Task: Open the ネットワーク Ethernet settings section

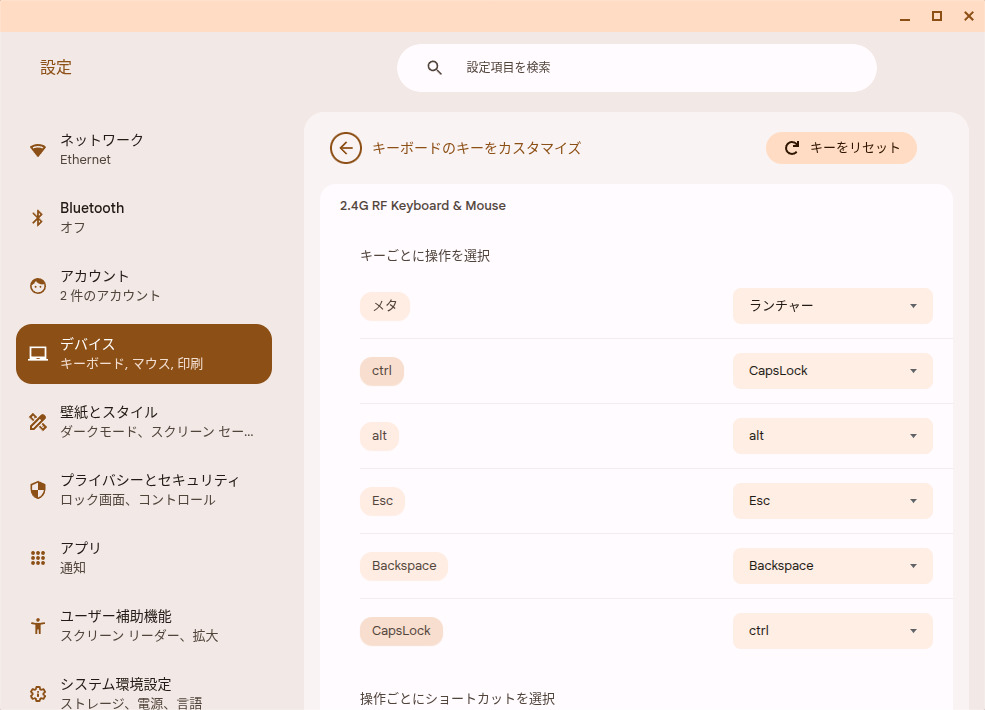Action: pos(144,150)
